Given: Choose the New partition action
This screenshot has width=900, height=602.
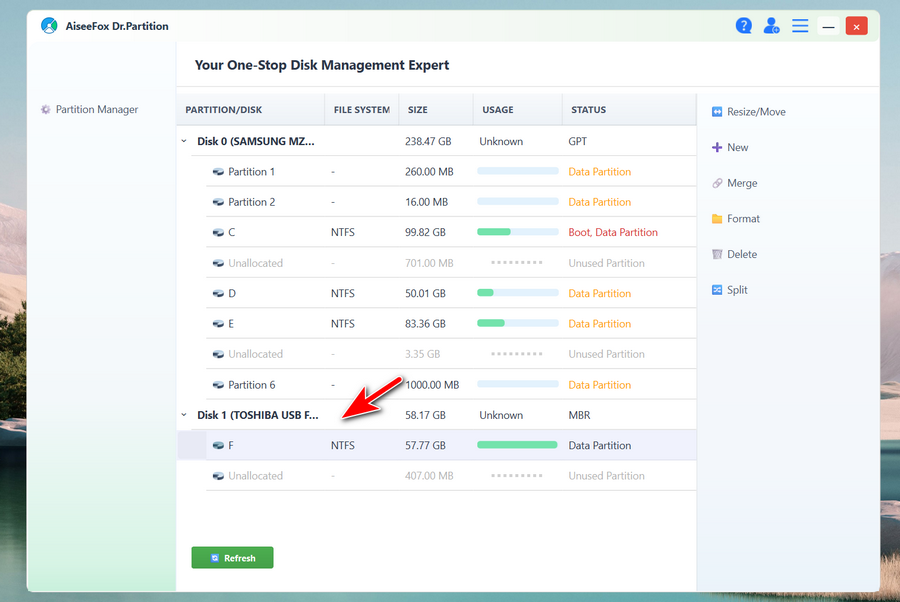Looking at the screenshot, I should click(730, 147).
